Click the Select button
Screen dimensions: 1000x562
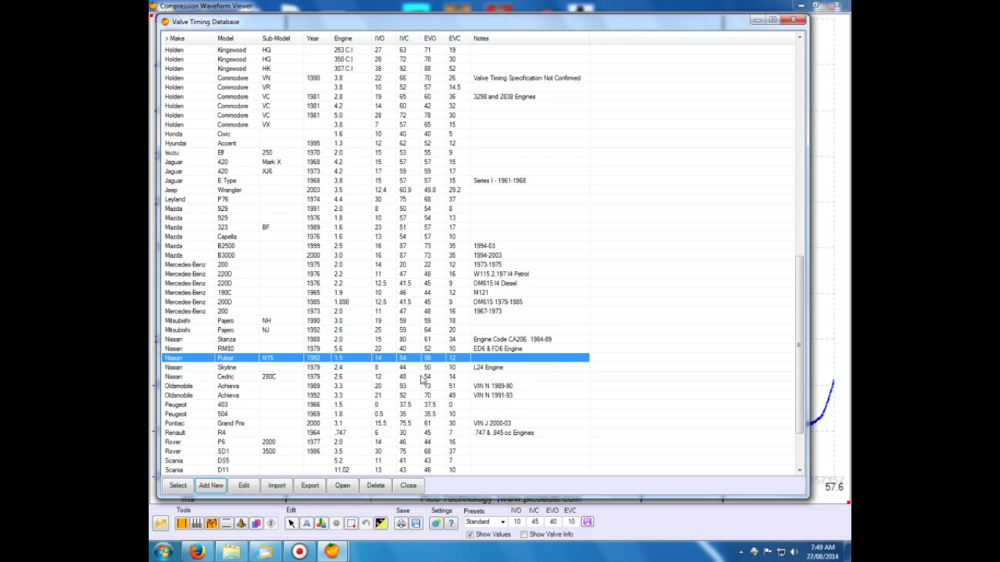coord(178,485)
